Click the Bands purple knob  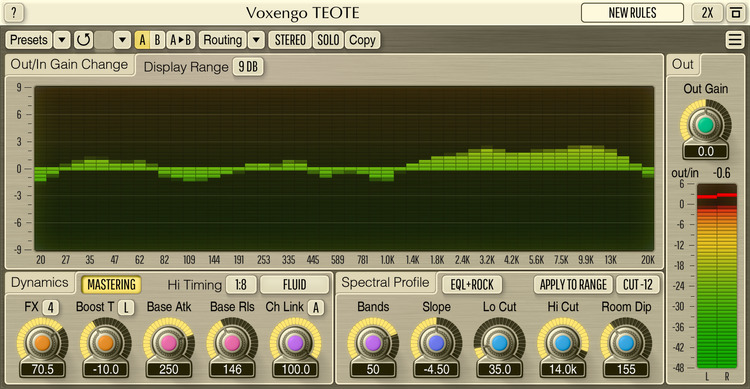[x=373, y=343]
